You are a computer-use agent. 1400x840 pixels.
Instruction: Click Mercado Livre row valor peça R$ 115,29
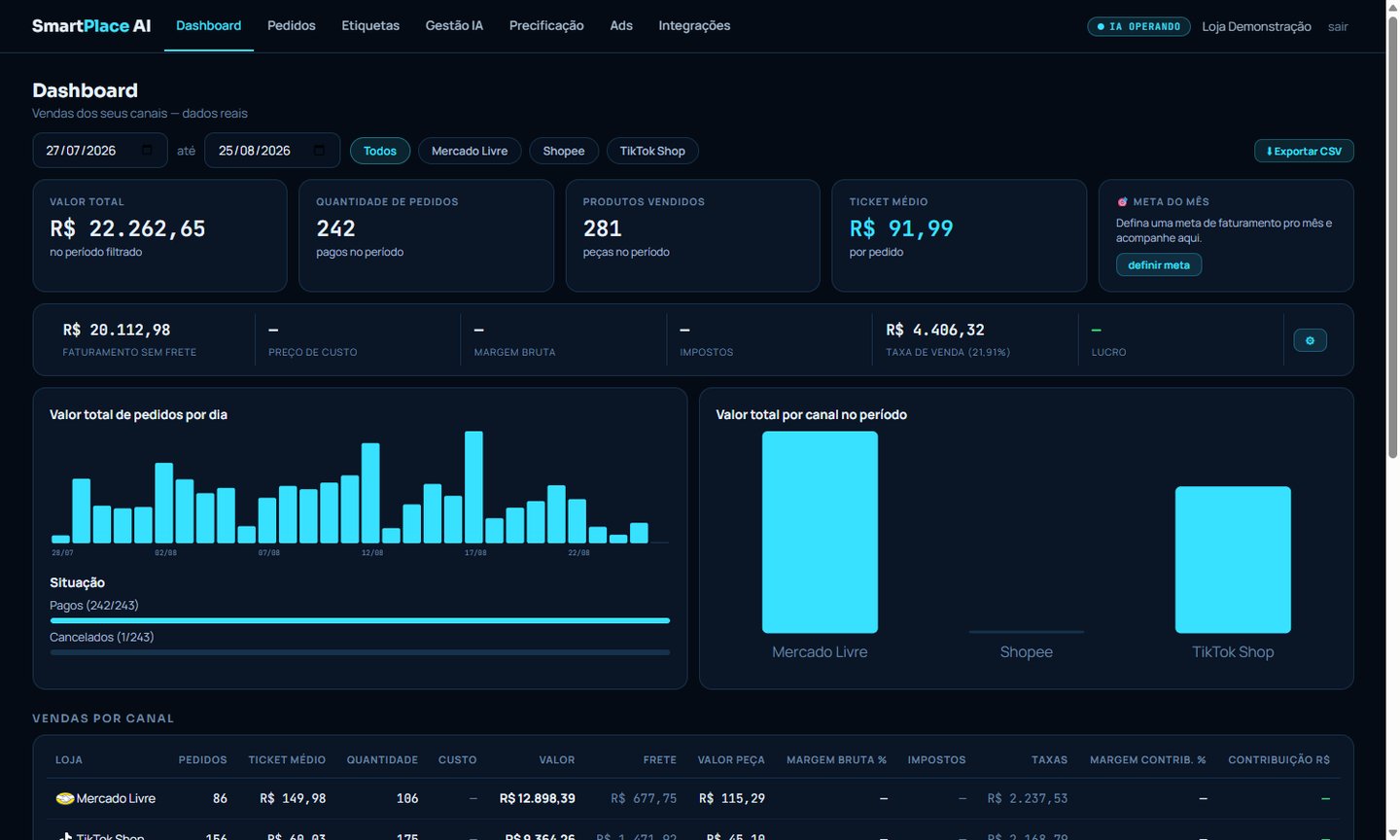(x=732, y=798)
